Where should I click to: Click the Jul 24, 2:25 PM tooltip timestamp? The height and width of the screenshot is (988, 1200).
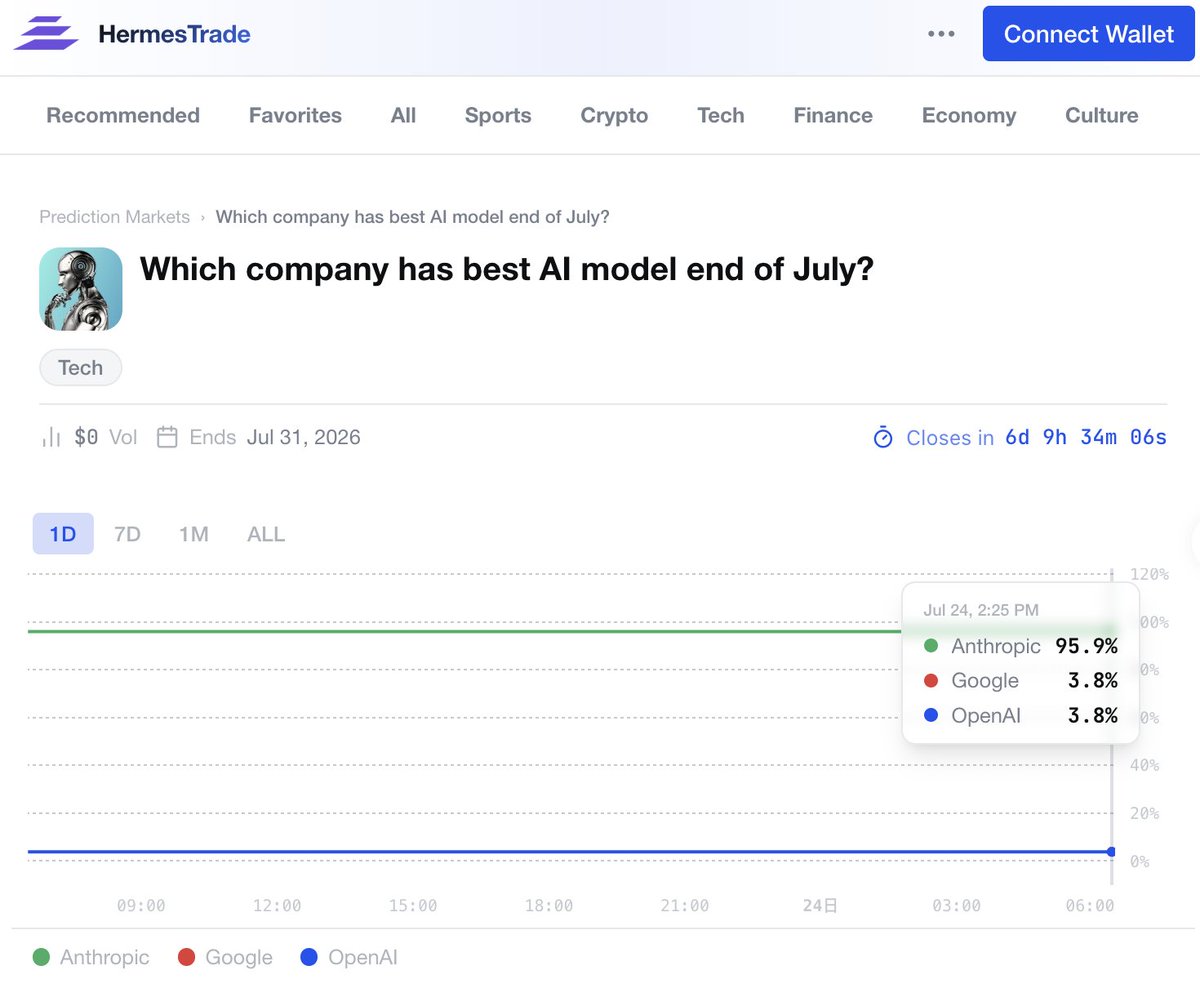[981, 609]
